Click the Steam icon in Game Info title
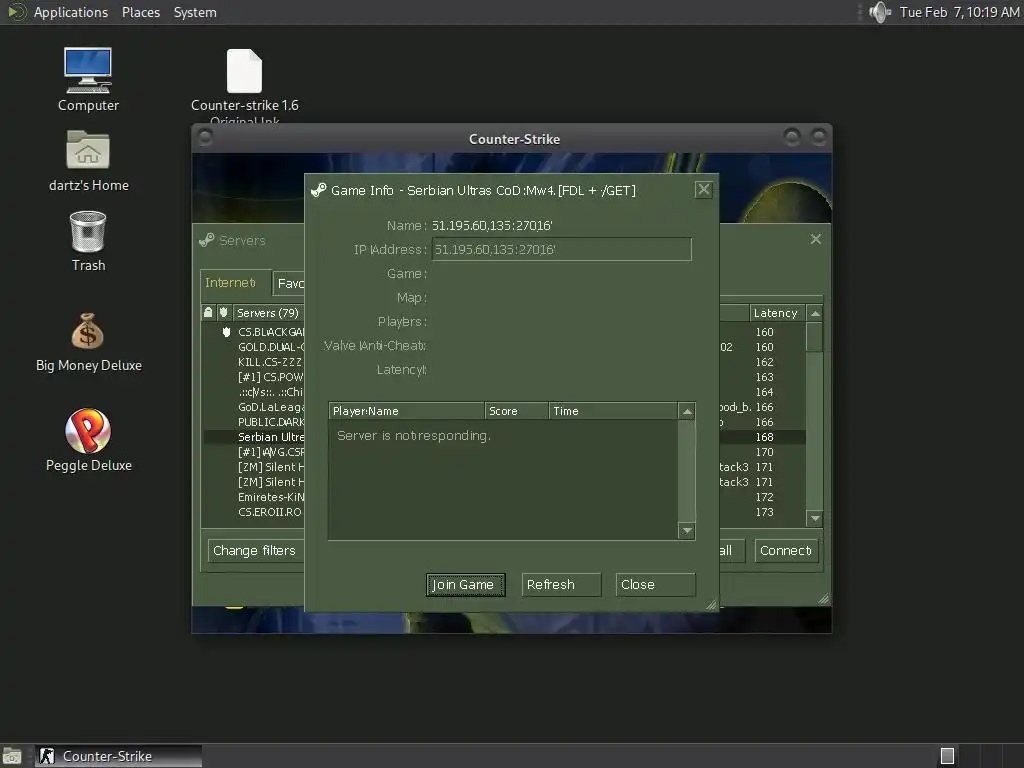The height and width of the screenshot is (768, 1024). pyautogui.click(x=318, y=190)
